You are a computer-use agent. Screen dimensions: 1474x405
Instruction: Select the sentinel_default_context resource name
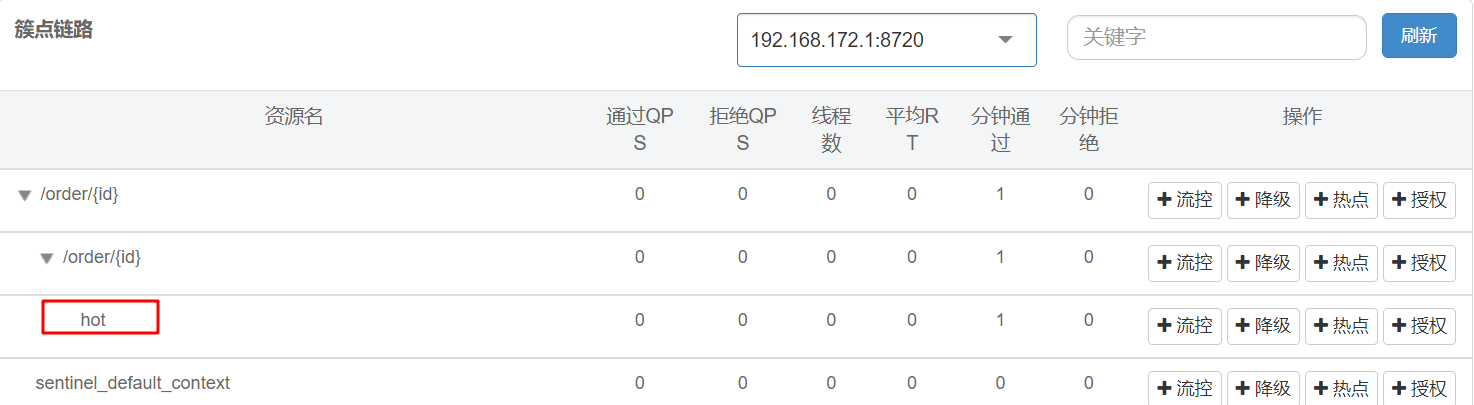point(132,383)
